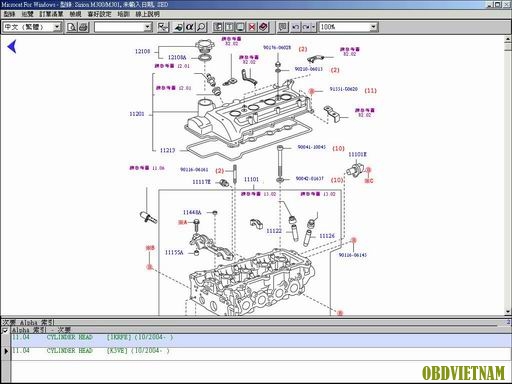Click the red book icon
The height and width of the screenshot is (384, 512).
[x=263, y=27]
